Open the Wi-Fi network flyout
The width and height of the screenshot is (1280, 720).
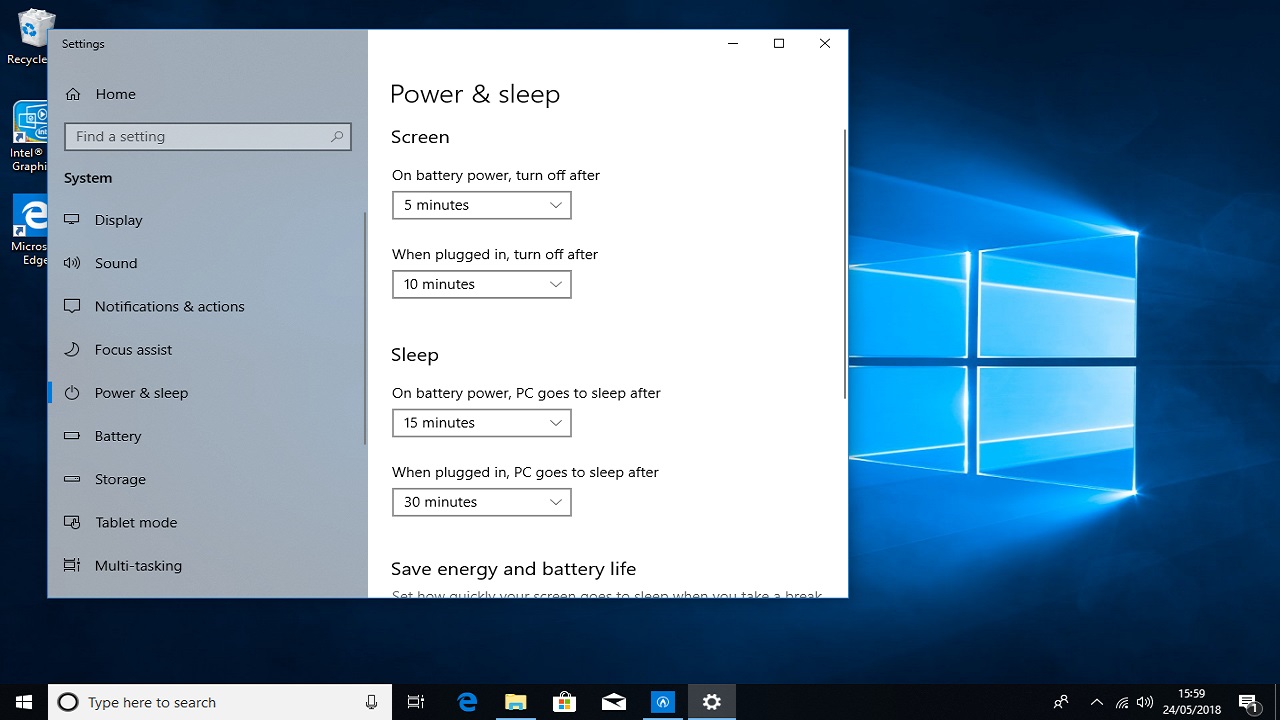click(1122, 702)
